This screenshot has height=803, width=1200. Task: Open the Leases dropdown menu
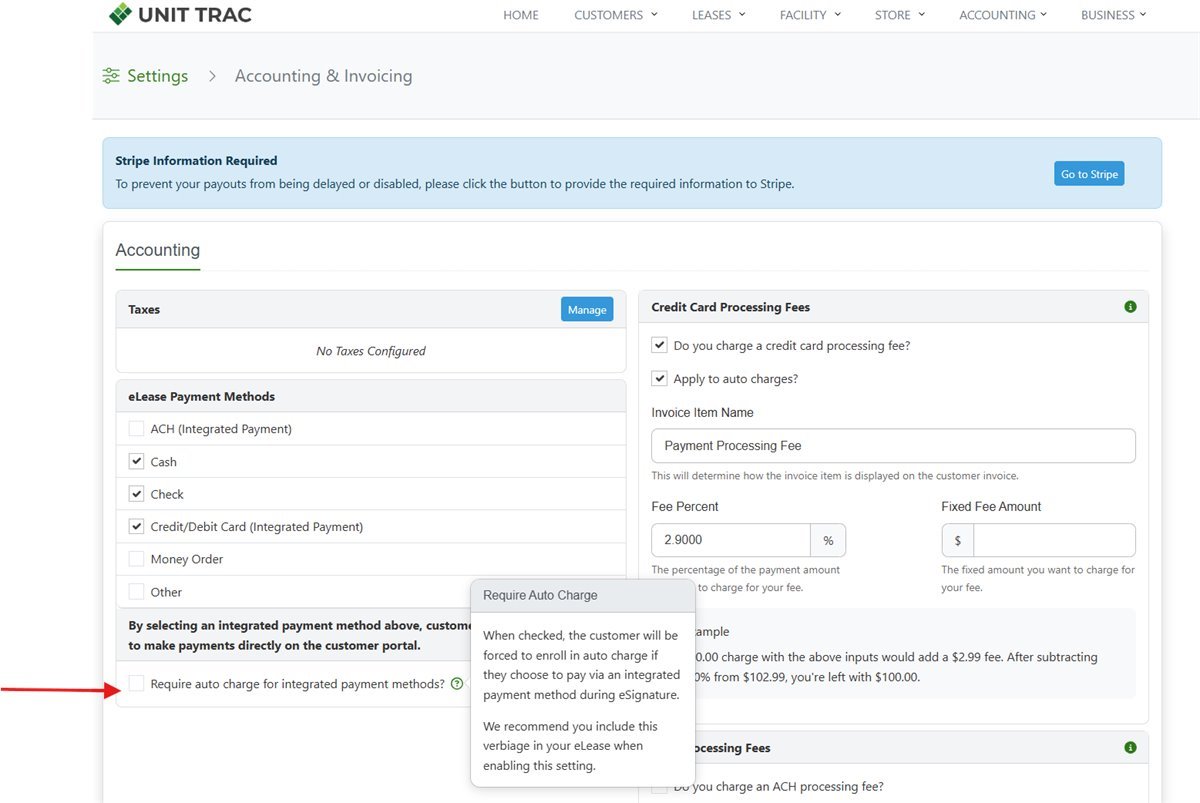[x=718, y=15]
